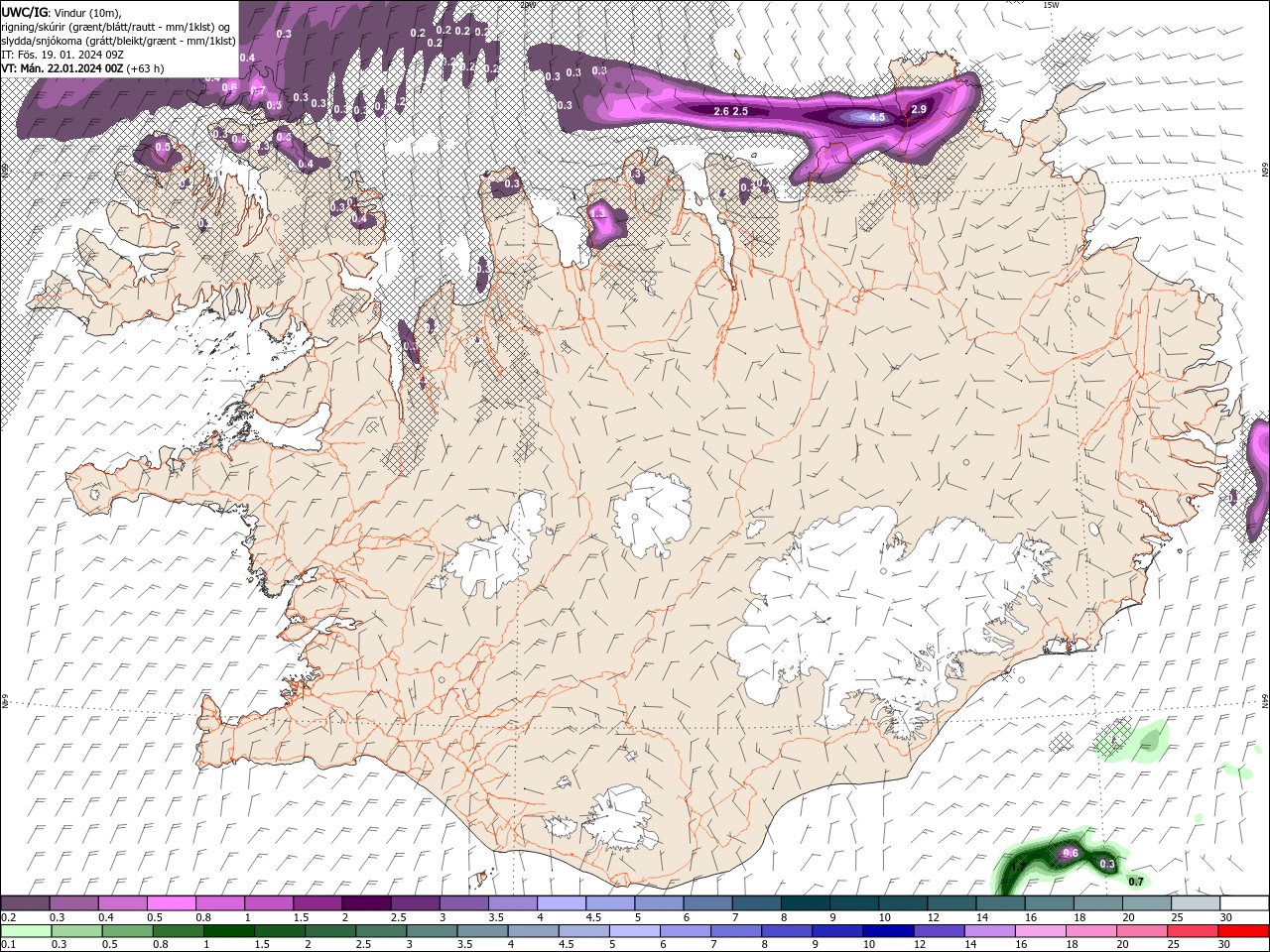Click the '15W' longitude label
The image size is (1270, 952).
1051,5
